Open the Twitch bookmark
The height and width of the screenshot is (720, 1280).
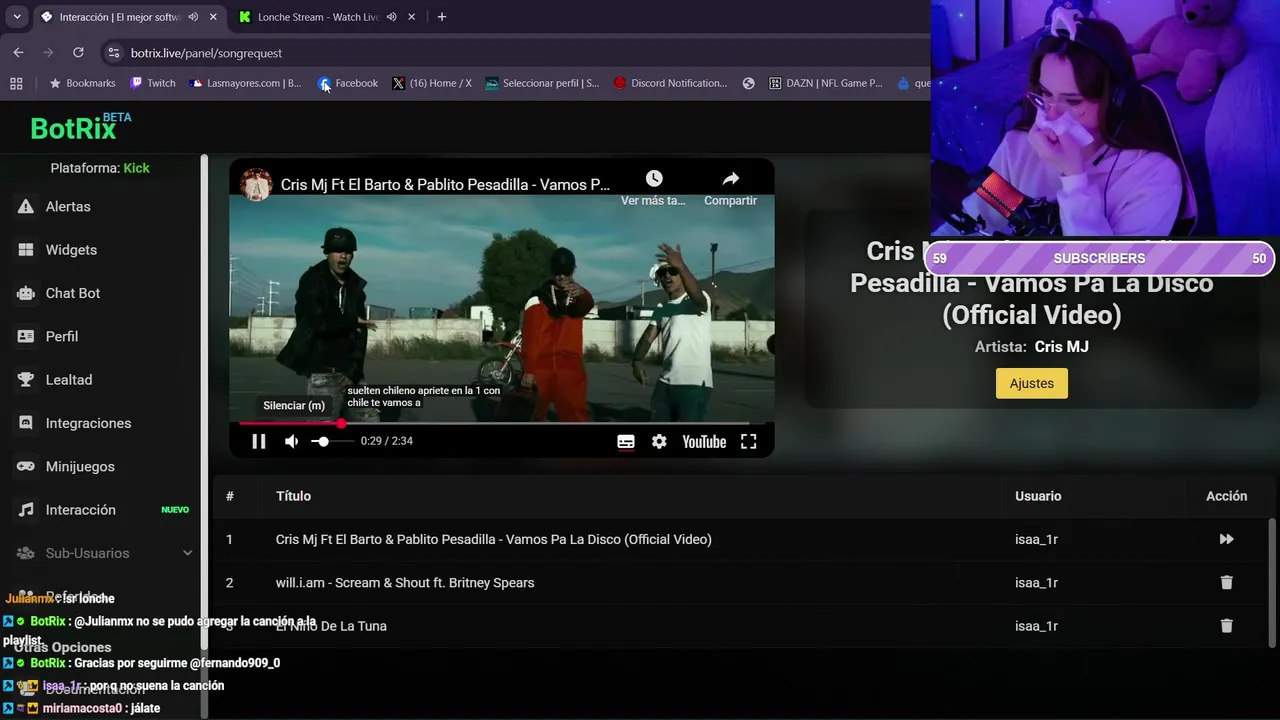(x=153, y=83)
